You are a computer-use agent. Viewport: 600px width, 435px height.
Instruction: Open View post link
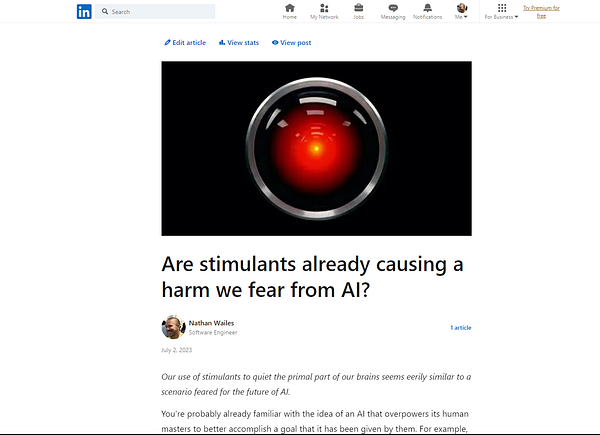(292, 42)
